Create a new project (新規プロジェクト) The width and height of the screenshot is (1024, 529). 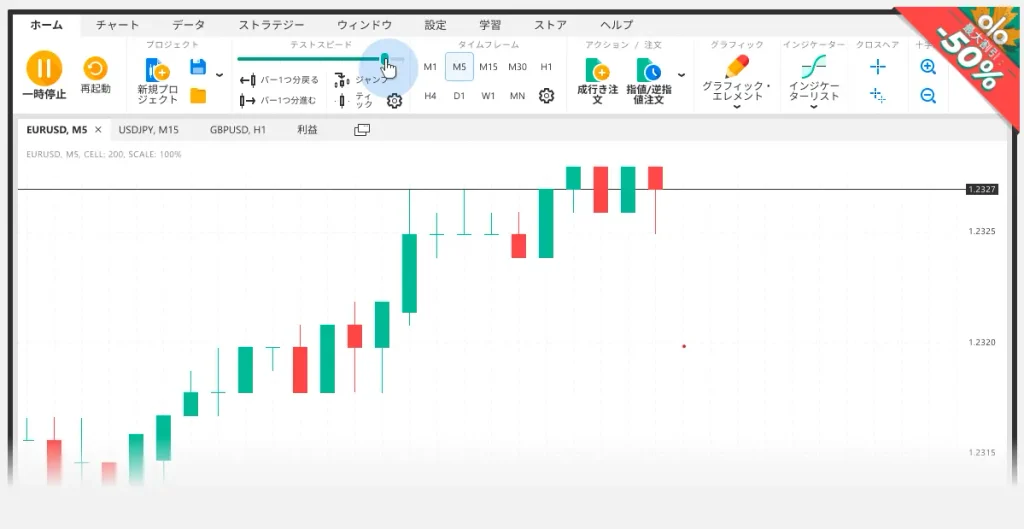(x=157, y=81)
